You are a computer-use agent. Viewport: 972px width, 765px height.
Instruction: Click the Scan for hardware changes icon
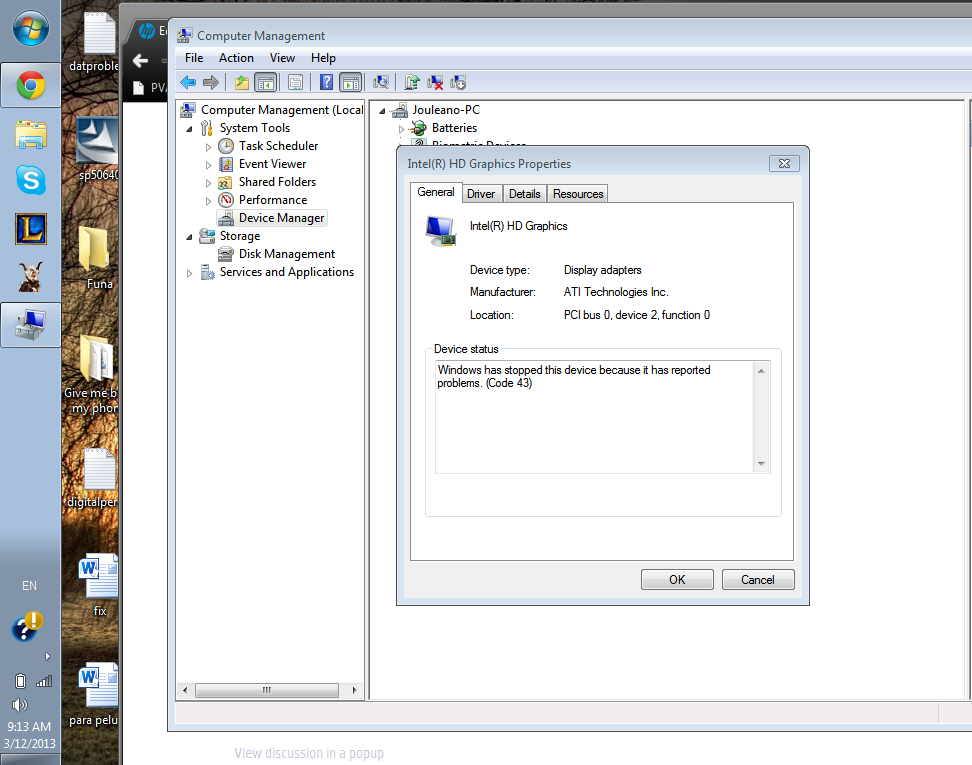click(381, 82)
